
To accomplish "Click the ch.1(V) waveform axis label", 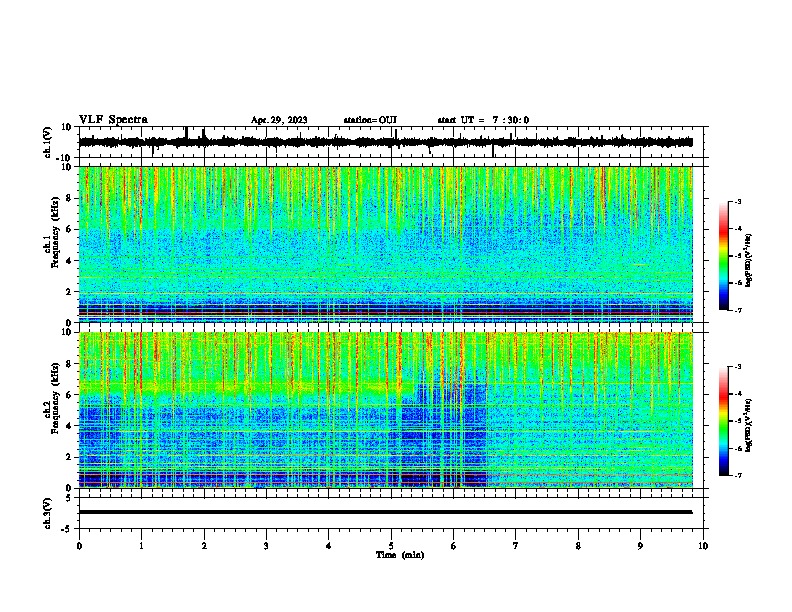I will [x=48, y=142].
